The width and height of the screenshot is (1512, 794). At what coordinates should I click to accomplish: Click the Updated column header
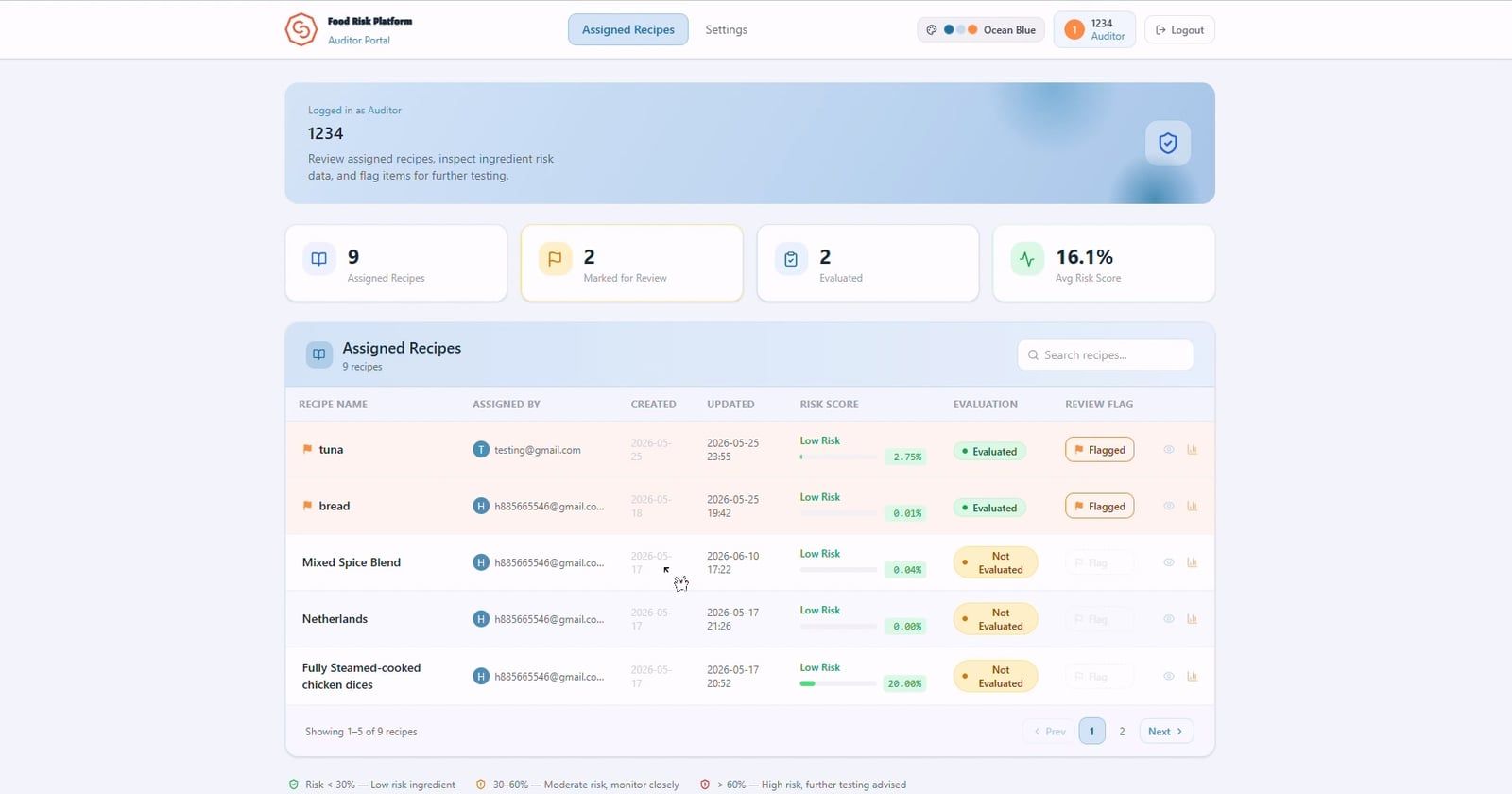click(730, 404)
